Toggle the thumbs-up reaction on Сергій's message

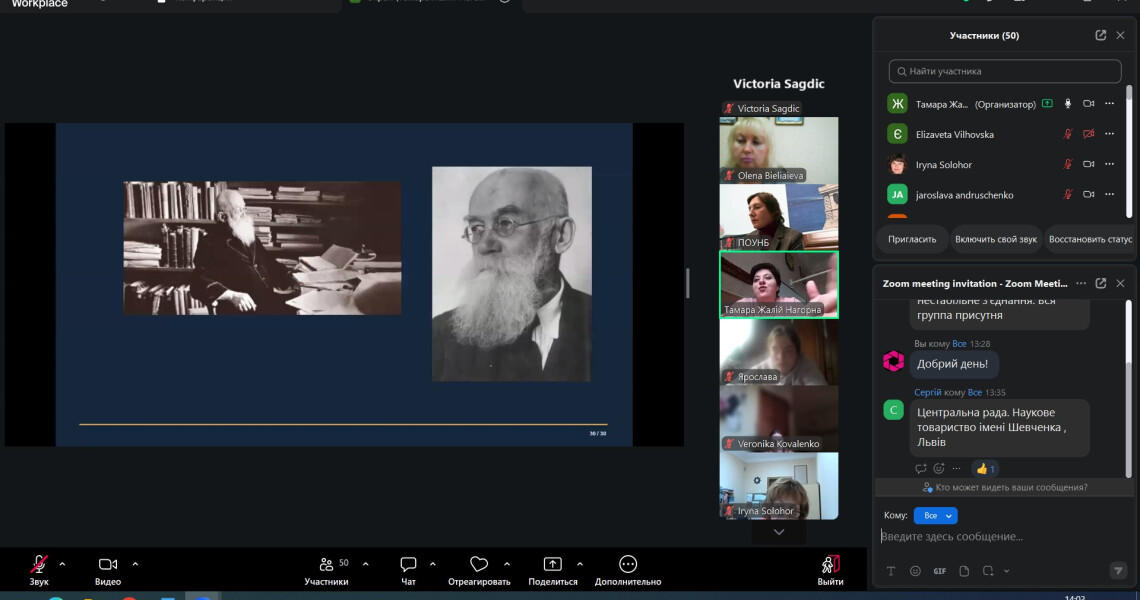[985, 469]
